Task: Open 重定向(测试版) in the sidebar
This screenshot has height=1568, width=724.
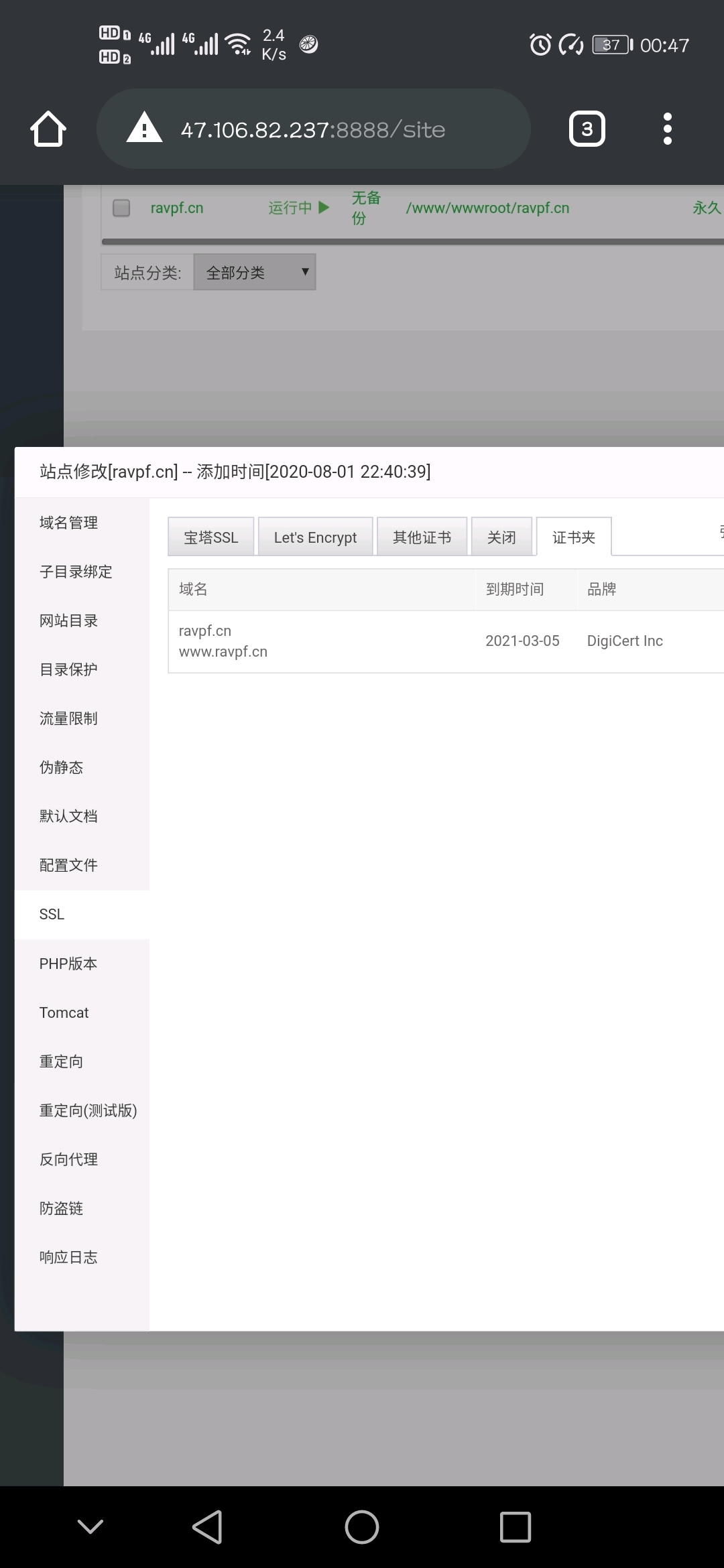Action: click(x=82, y=1110)
